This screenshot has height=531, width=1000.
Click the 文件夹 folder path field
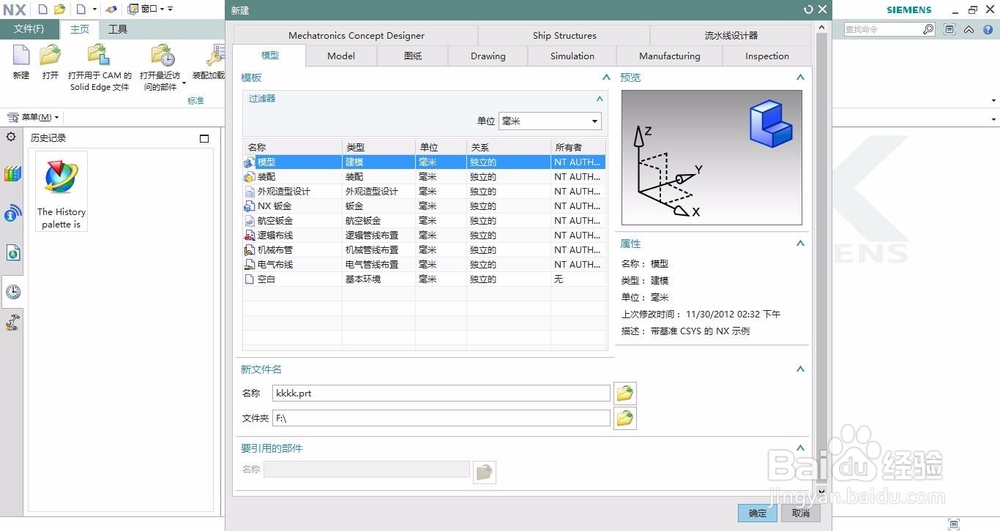click(x=441, y=418)
